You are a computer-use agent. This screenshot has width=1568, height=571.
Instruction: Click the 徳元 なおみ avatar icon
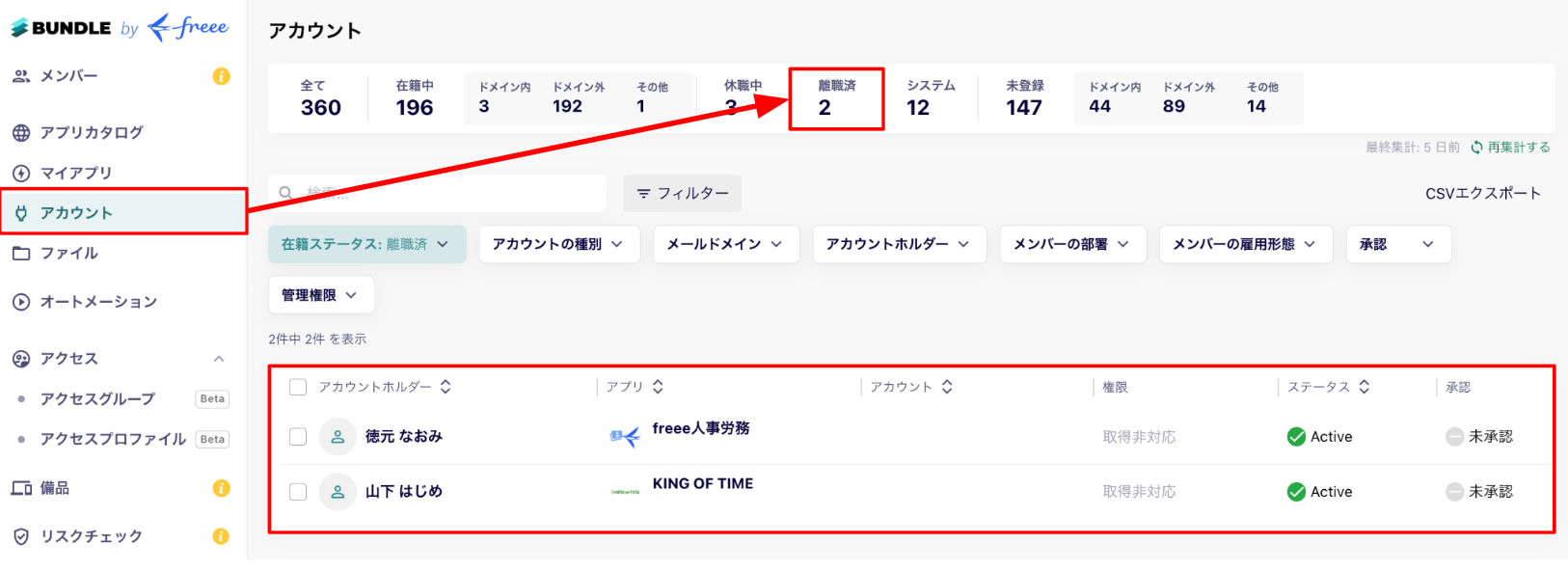[x=338, y=437]
